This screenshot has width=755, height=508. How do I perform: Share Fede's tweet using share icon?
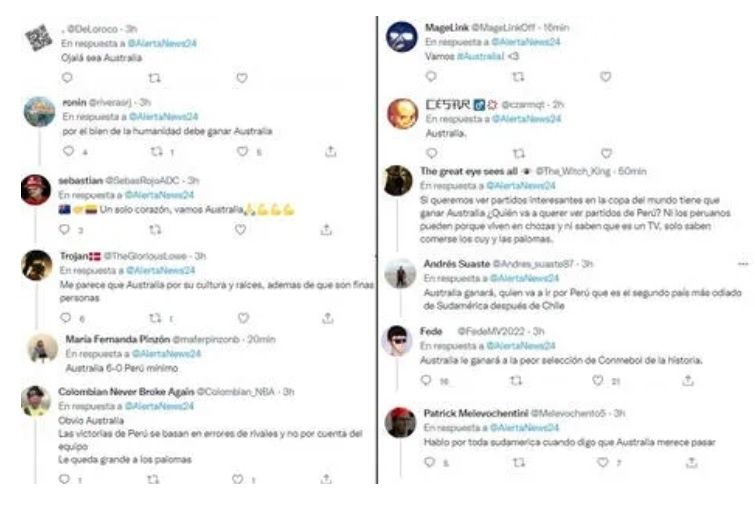click(688, 381)
